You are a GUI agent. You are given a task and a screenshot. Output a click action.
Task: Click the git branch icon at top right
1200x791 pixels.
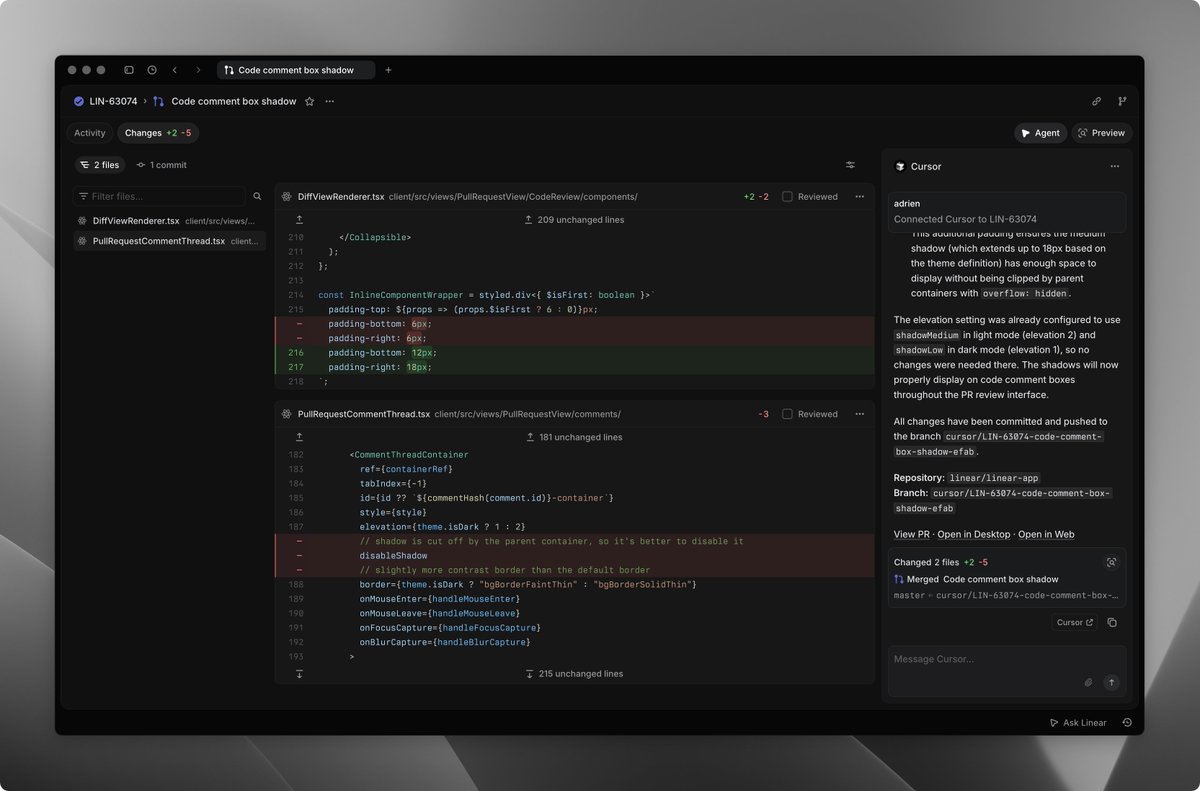1122,101
